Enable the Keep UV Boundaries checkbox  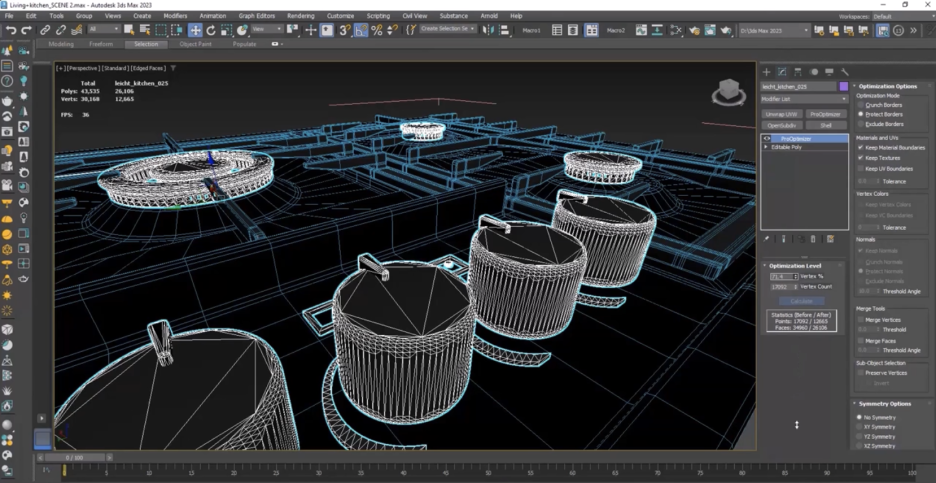click(860, 168)
